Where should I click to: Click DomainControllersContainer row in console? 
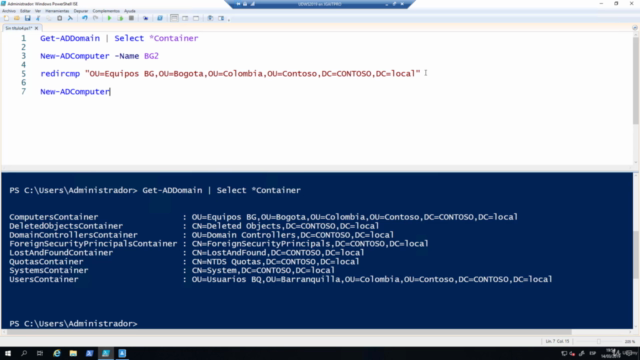(202, 235)
